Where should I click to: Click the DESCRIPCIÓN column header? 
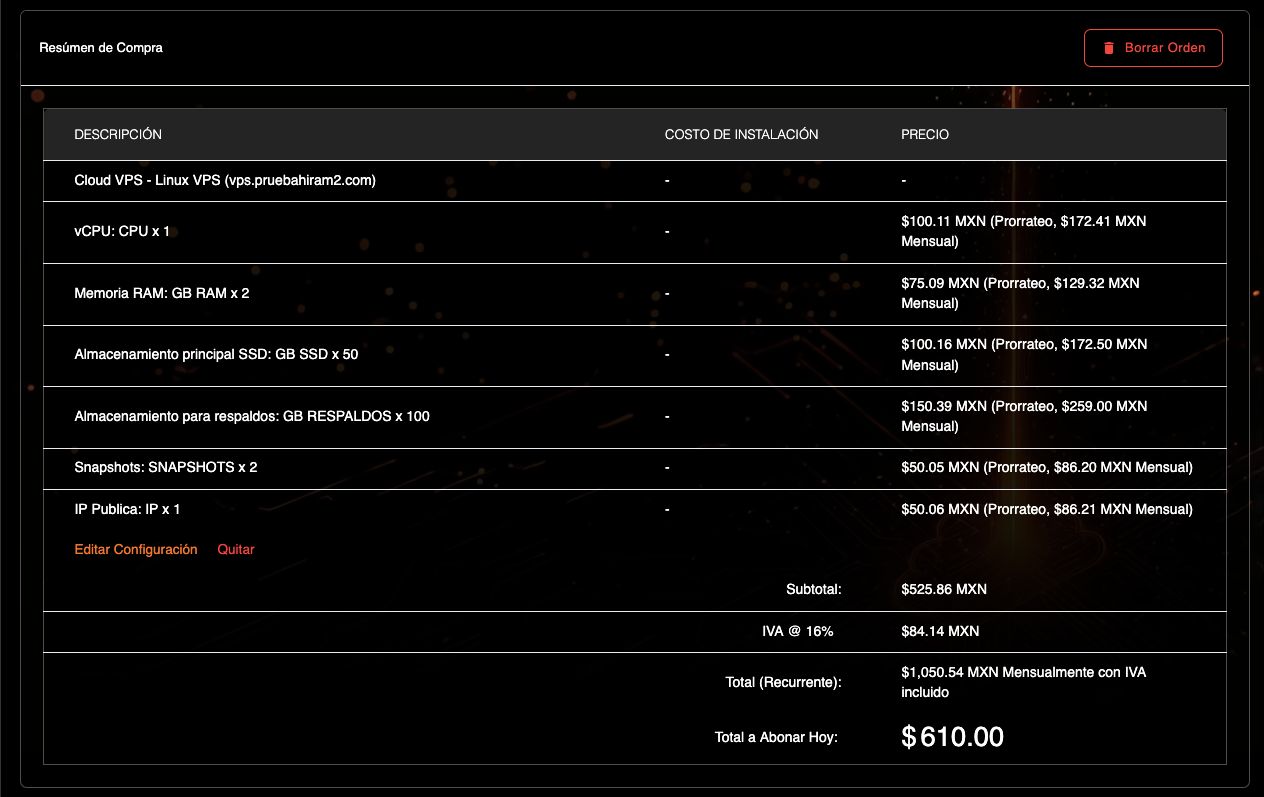point(118,135)
